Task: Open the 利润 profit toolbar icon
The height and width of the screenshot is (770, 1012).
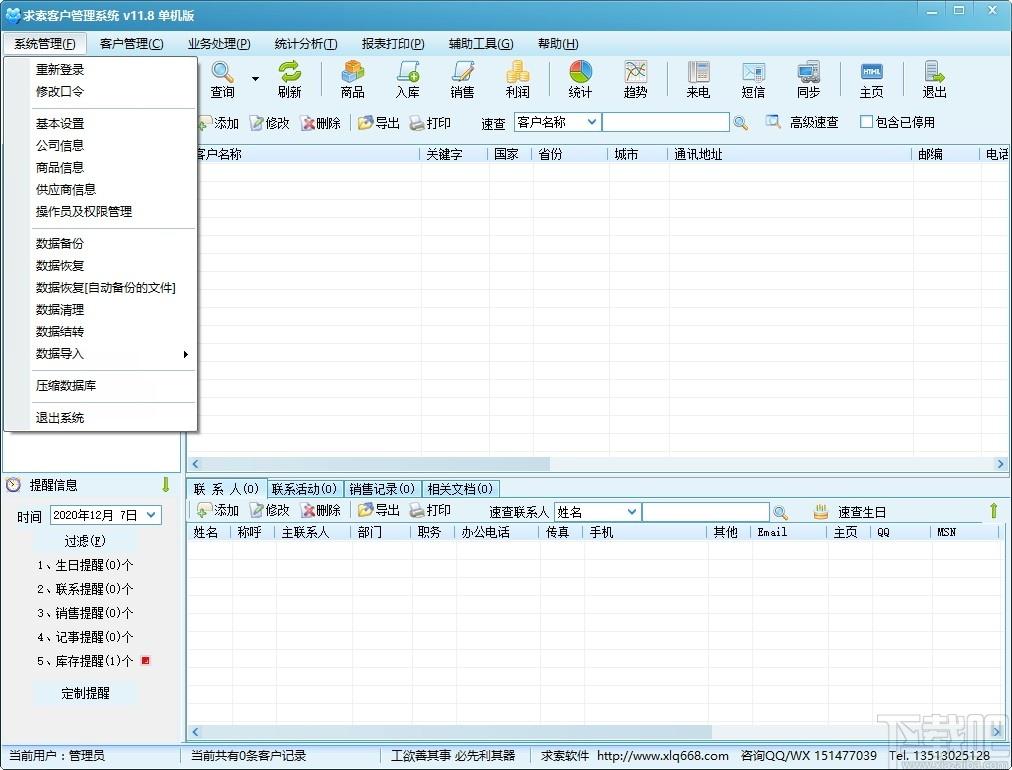Action: [x=518, y=79]
